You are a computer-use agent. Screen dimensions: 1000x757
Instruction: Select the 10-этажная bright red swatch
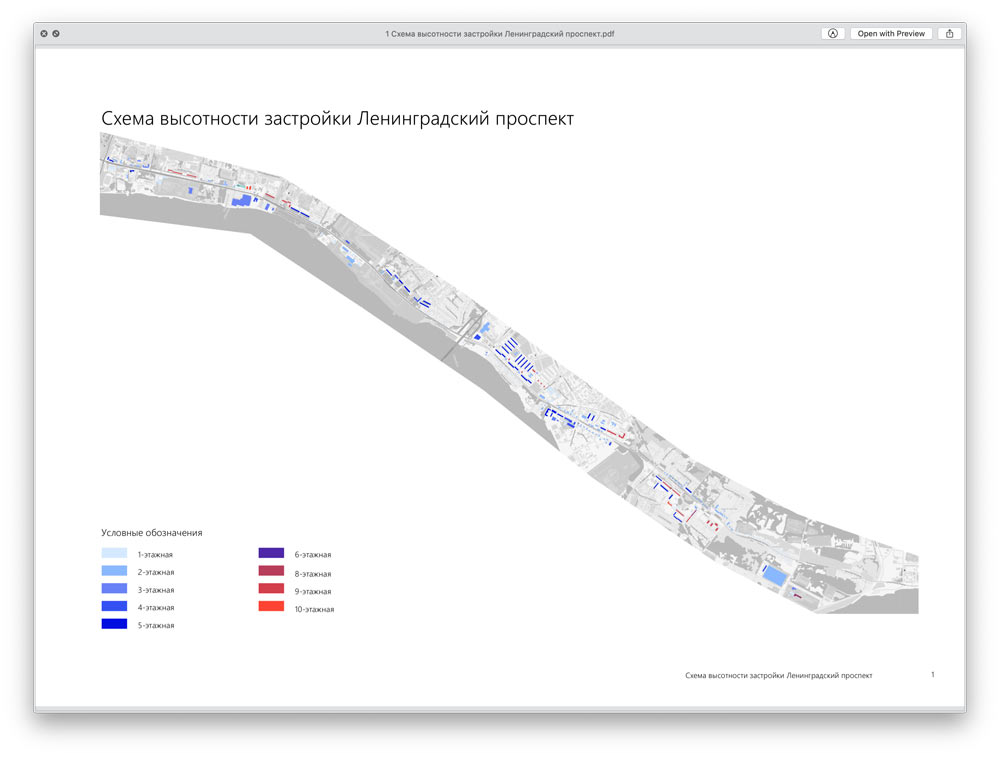[x=271, y=607]
